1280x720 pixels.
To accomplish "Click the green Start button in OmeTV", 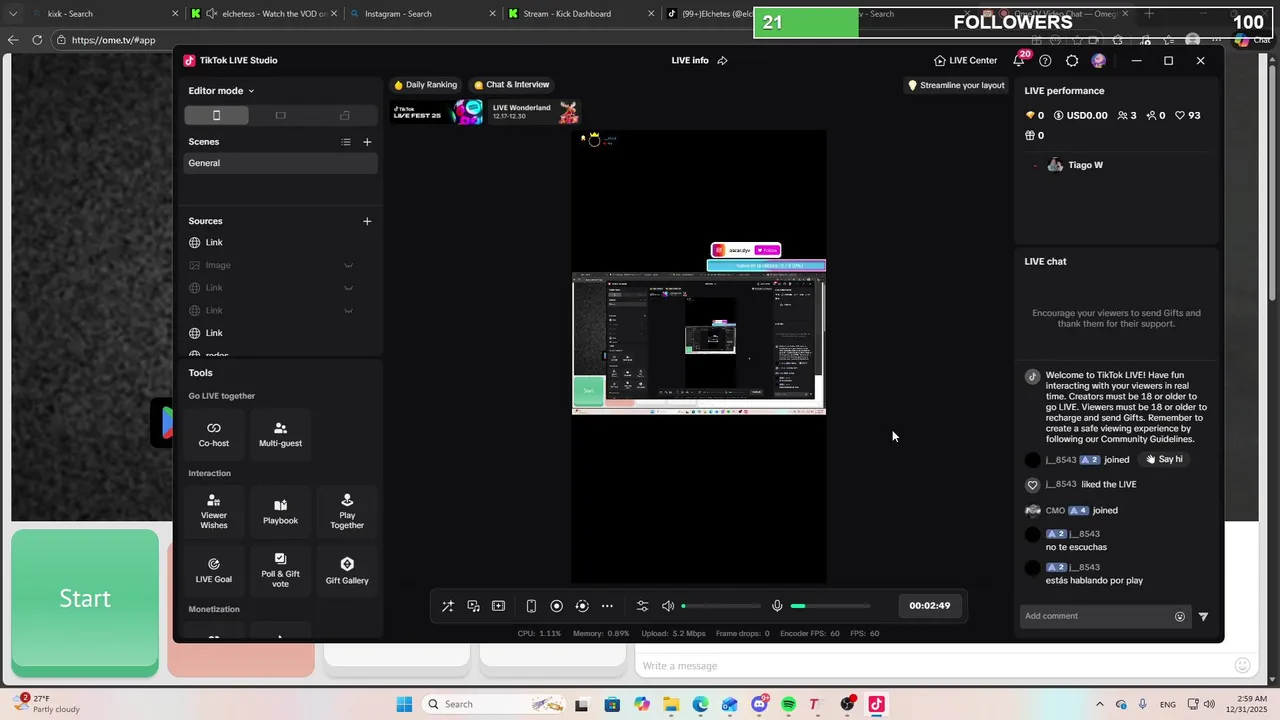I will click(85, 599).
